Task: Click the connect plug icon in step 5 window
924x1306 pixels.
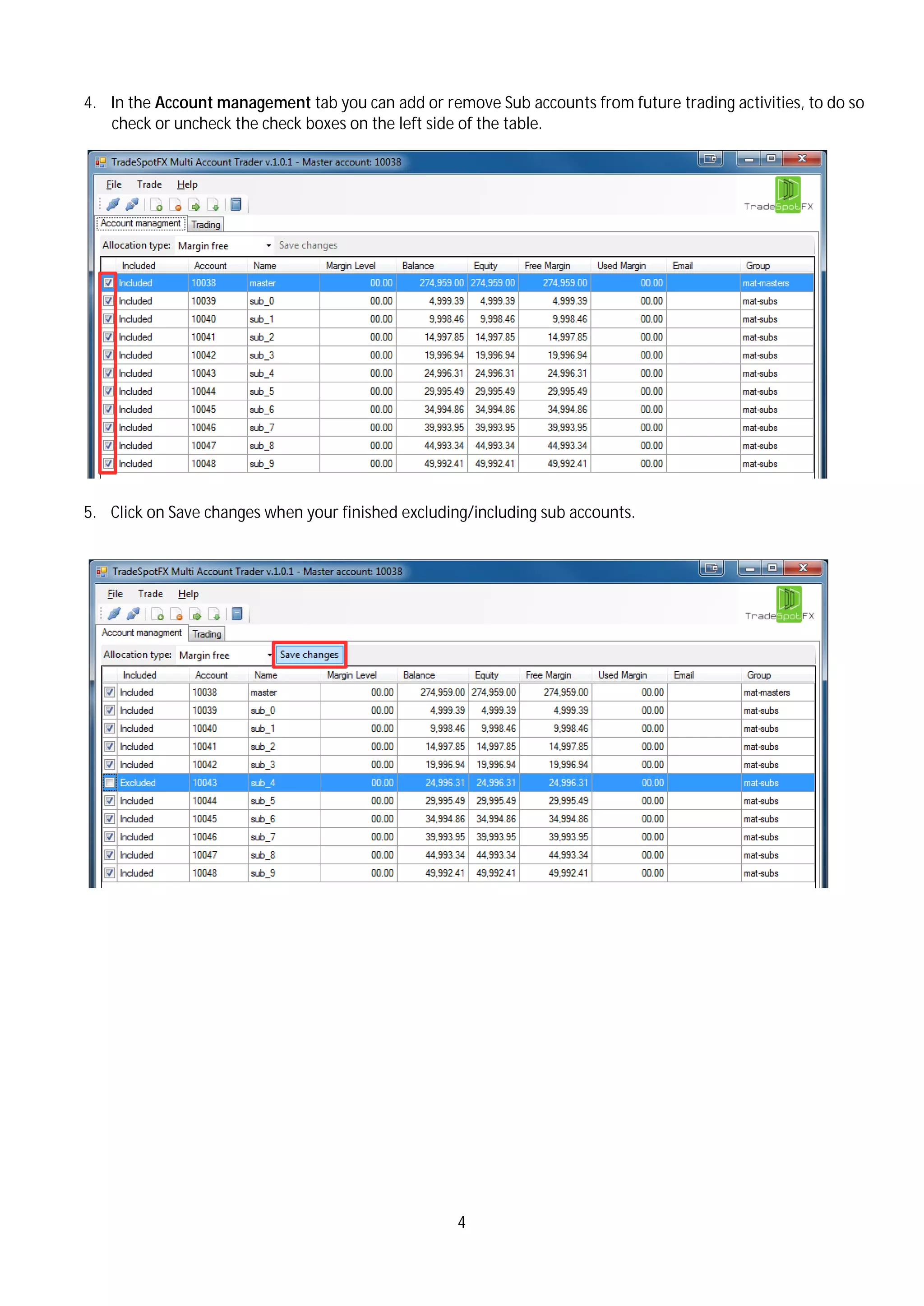Action: (114, 614)
